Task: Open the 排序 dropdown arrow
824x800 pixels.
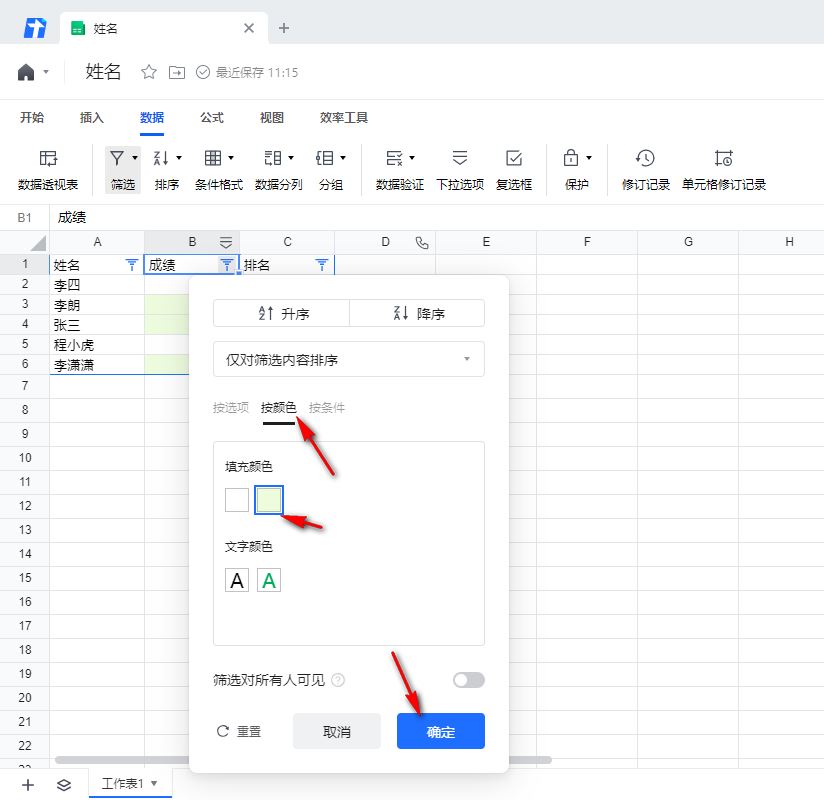Action: click(x=179, y=158)
